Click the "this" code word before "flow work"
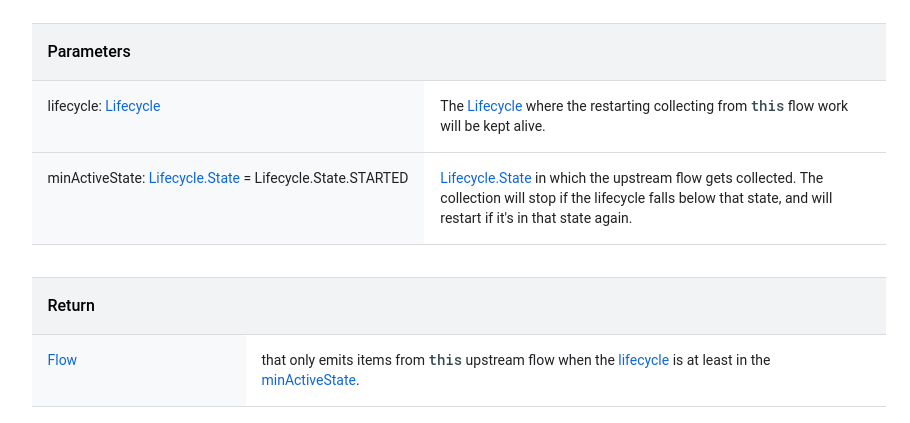 [x=767, y=106]
